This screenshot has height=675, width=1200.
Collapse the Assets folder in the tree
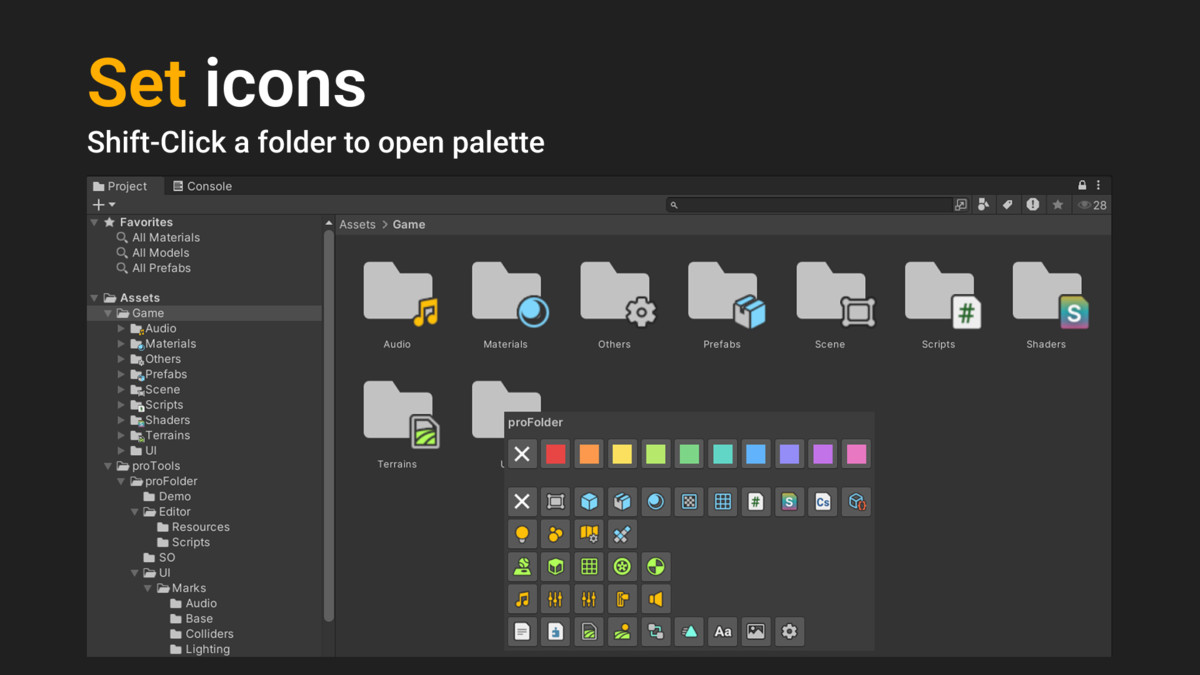93,297
